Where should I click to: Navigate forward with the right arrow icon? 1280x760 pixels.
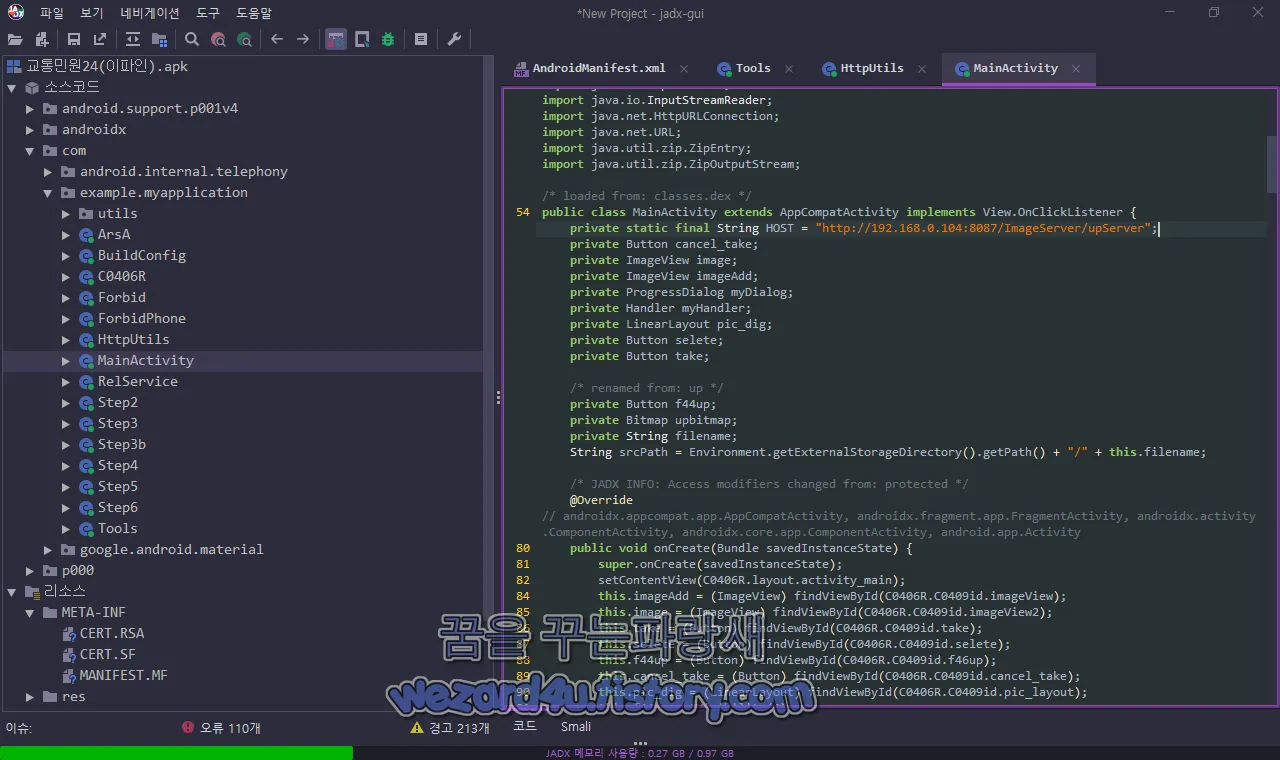(x=303, y=39)
